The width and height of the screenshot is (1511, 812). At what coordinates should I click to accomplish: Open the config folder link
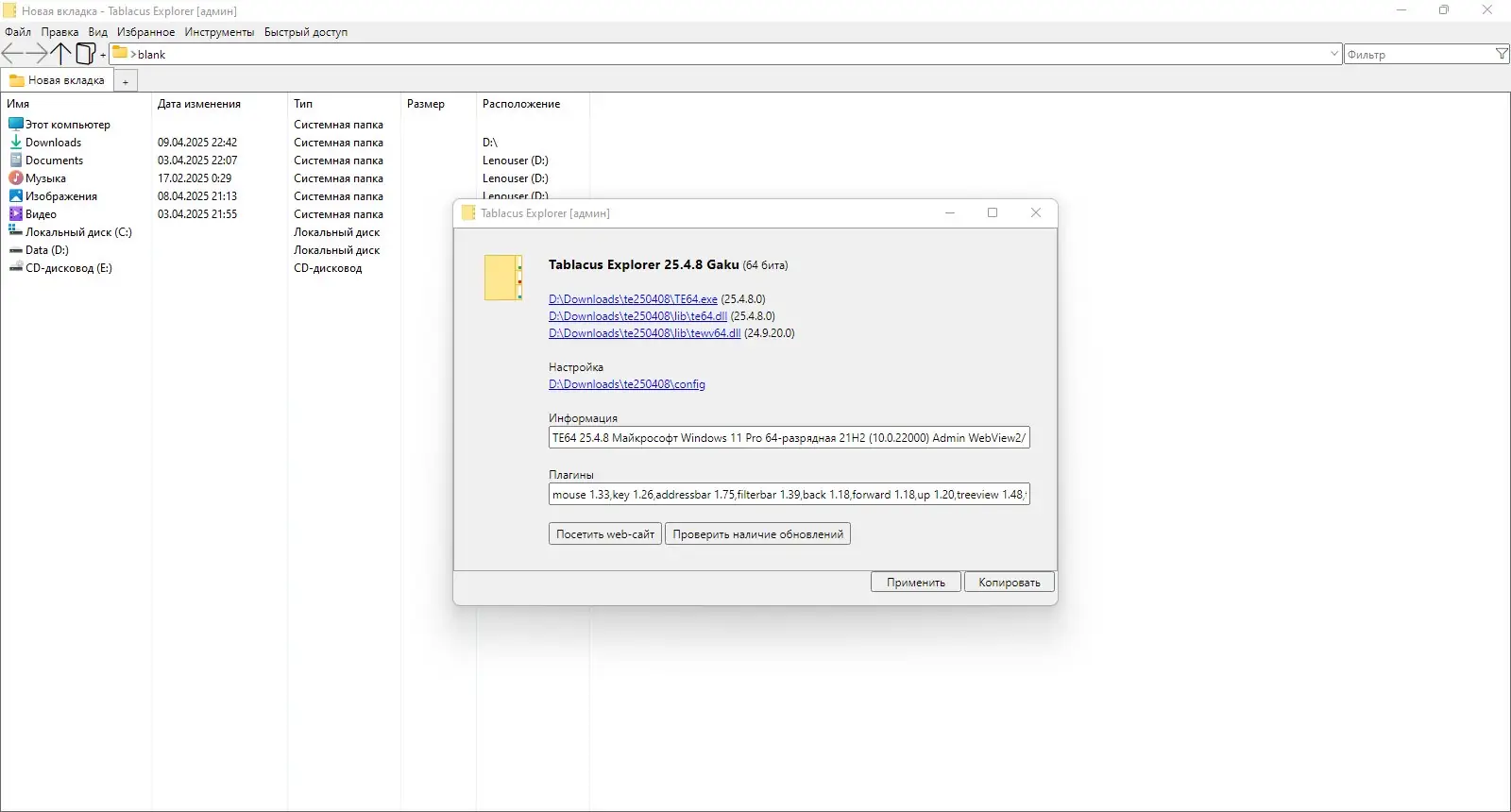[627, 384]
